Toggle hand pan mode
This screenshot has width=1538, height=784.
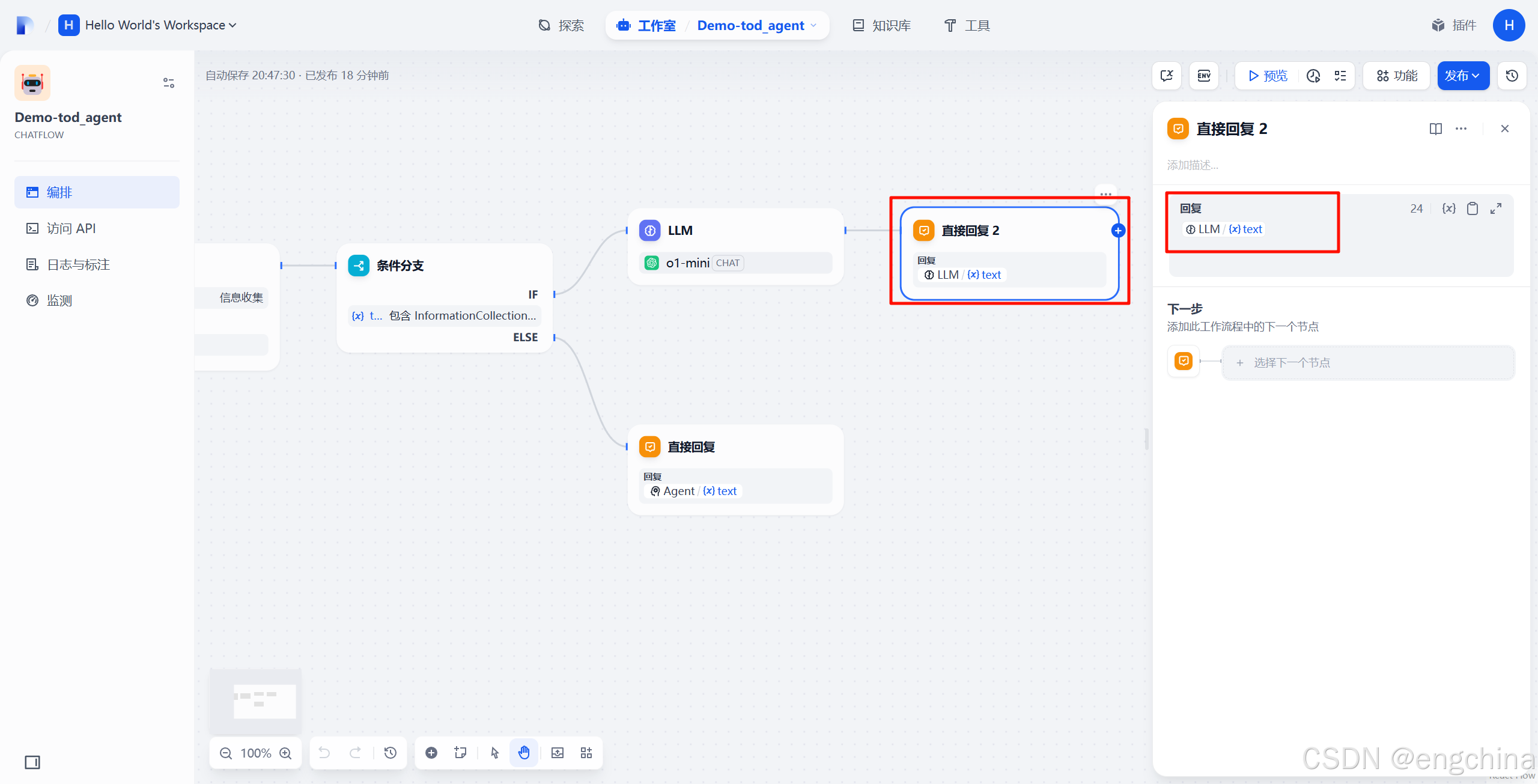click(x=524, y=753)
